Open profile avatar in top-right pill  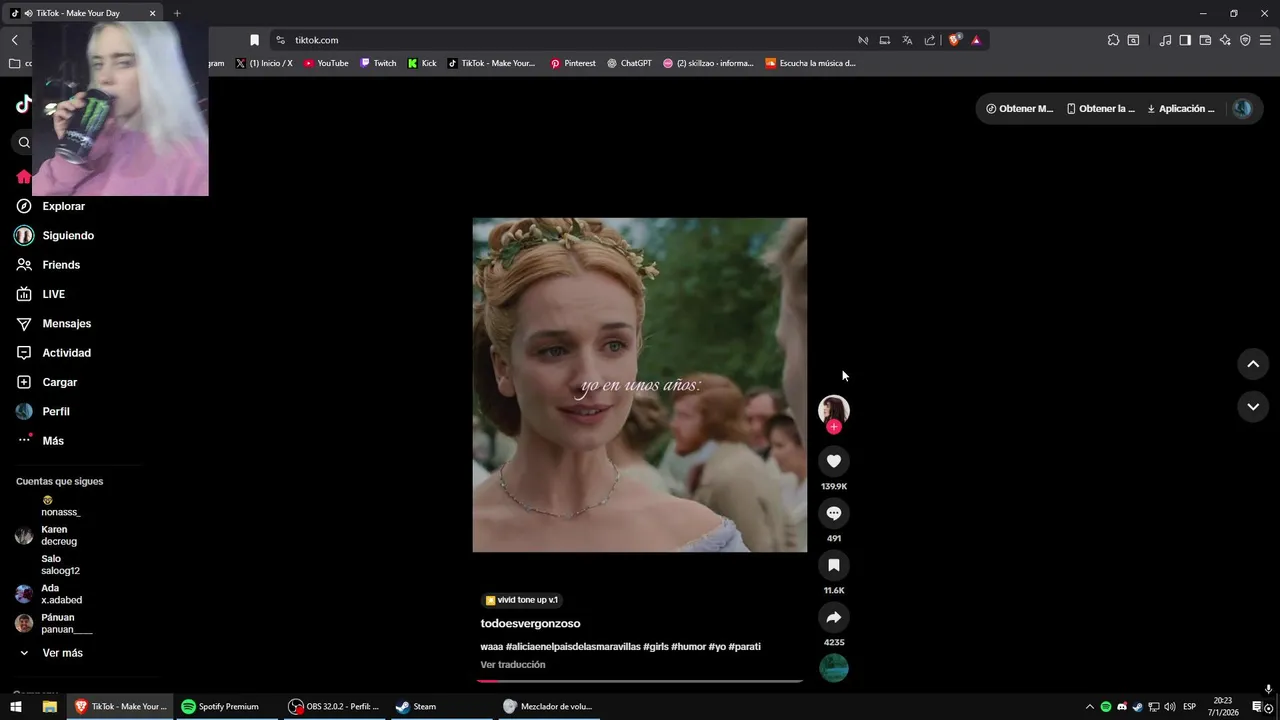(1242, 109)
